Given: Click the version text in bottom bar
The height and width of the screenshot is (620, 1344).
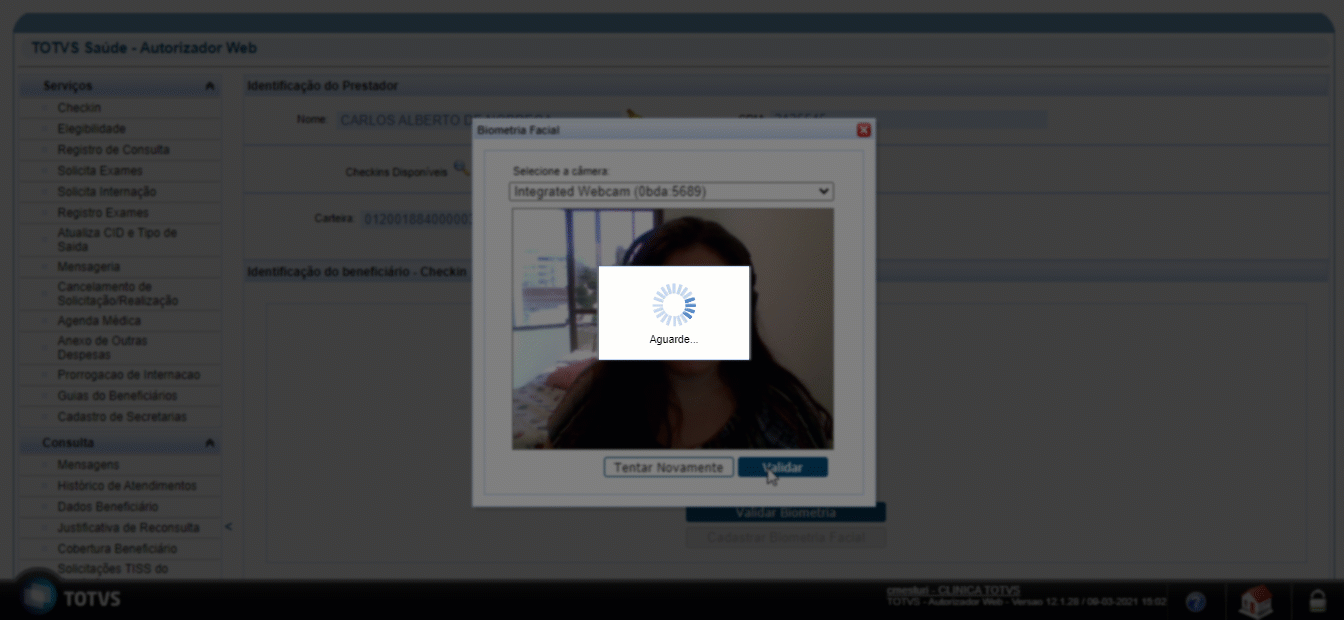Looking at the screenshot, I should 1027,602.
